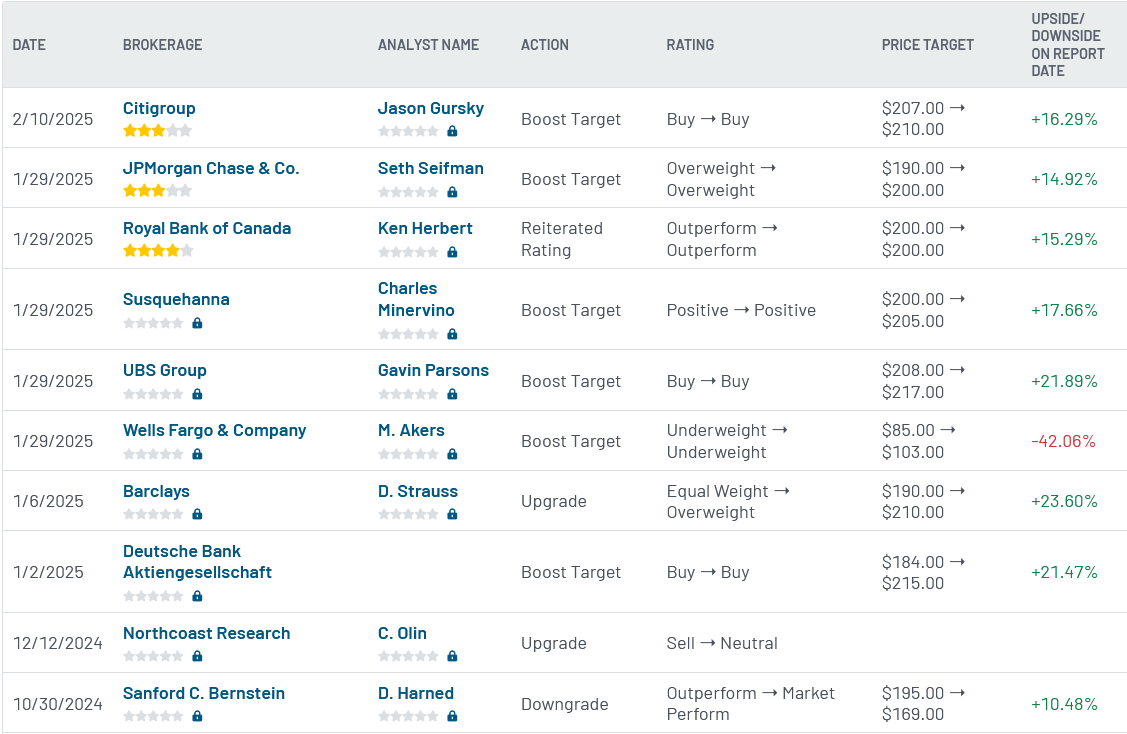View analyst Gavin Parsons' profile
The height and width of the screenshot is (734, 1127).
click(x=433, y=370)
